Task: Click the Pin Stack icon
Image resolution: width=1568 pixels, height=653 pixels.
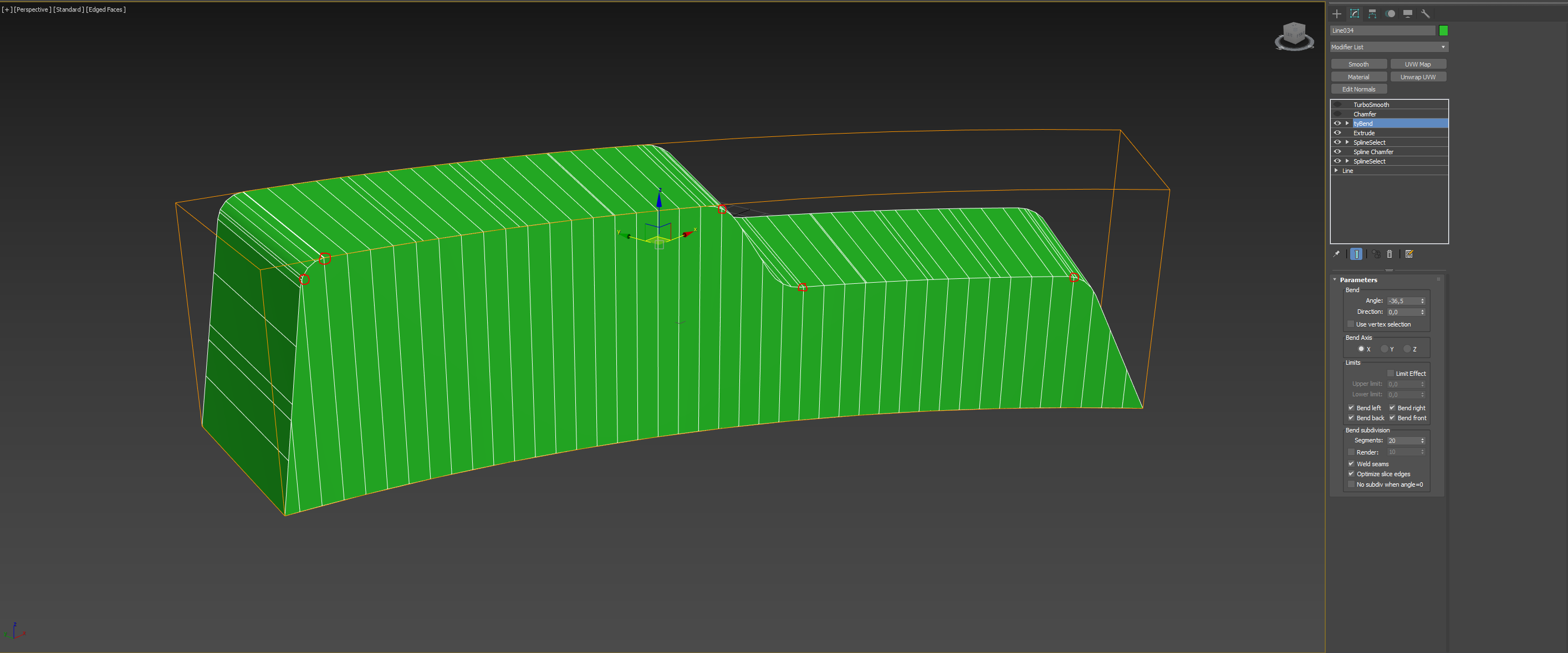Action: [1337, 254]
